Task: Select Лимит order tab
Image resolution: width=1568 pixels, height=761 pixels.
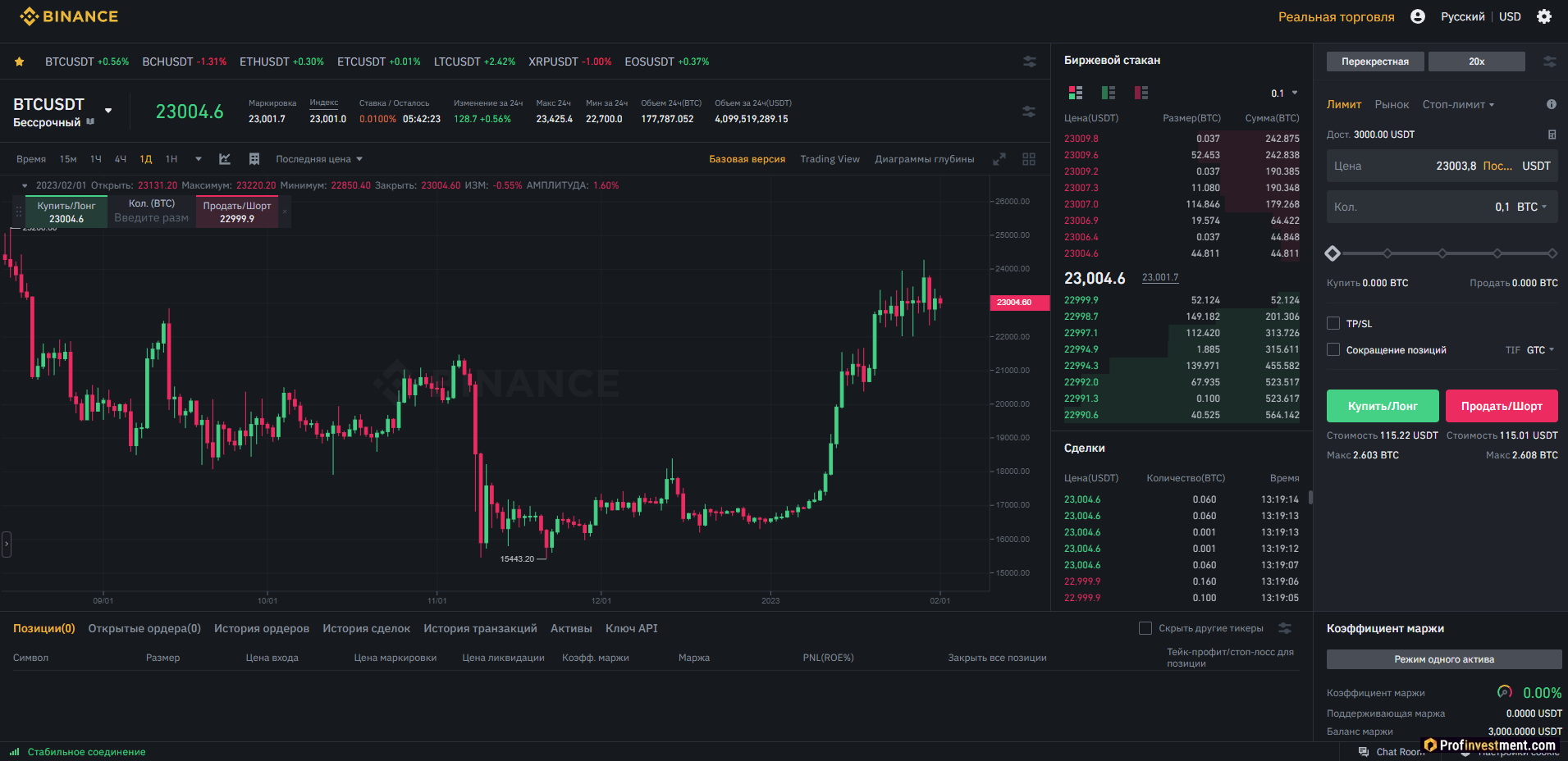Action: [1344, 104]
